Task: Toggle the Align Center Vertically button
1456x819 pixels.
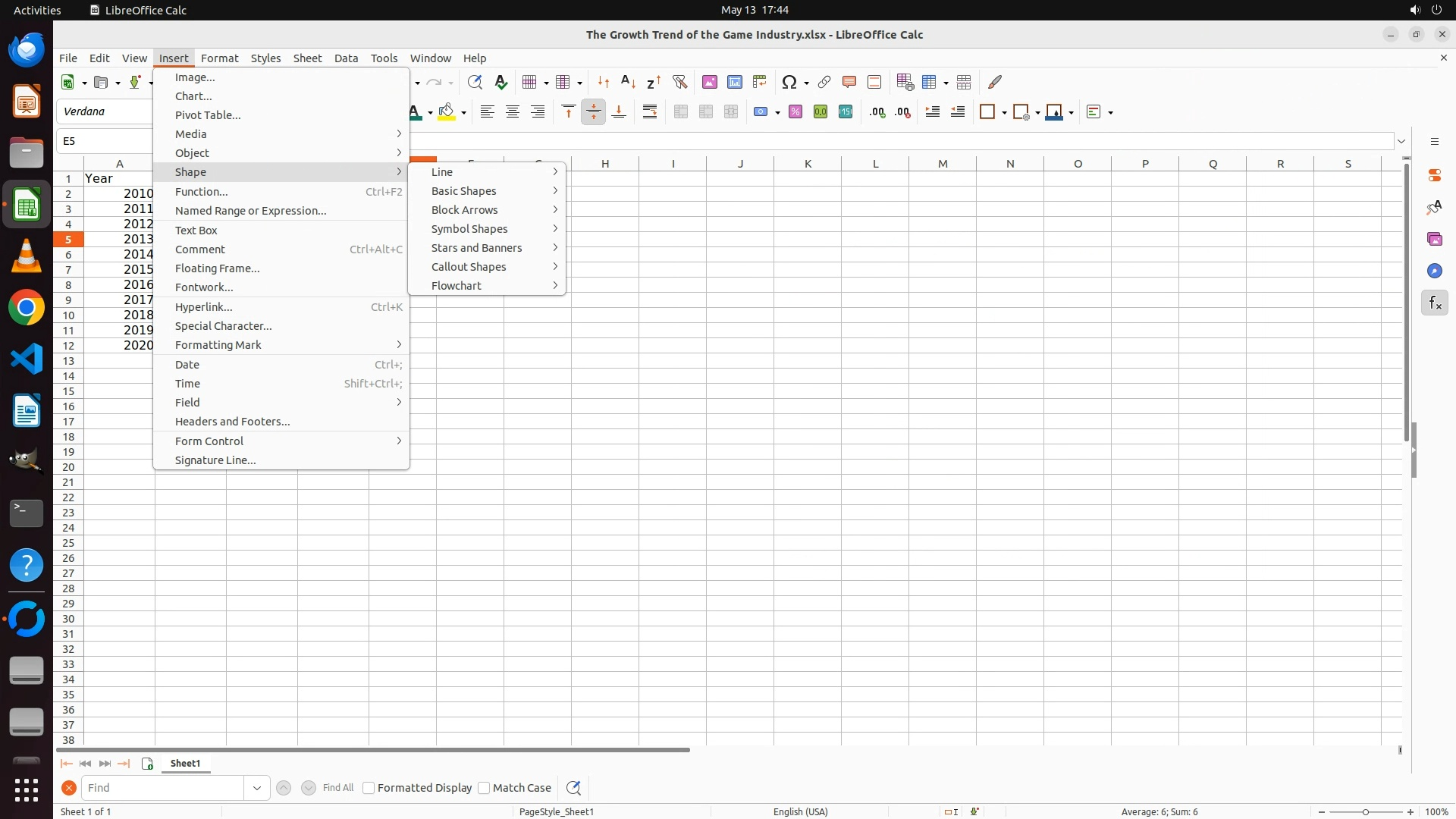Action: click(594, 112)
